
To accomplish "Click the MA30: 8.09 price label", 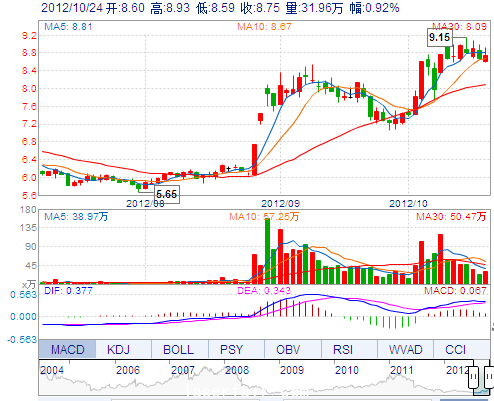I will (459, 27).
